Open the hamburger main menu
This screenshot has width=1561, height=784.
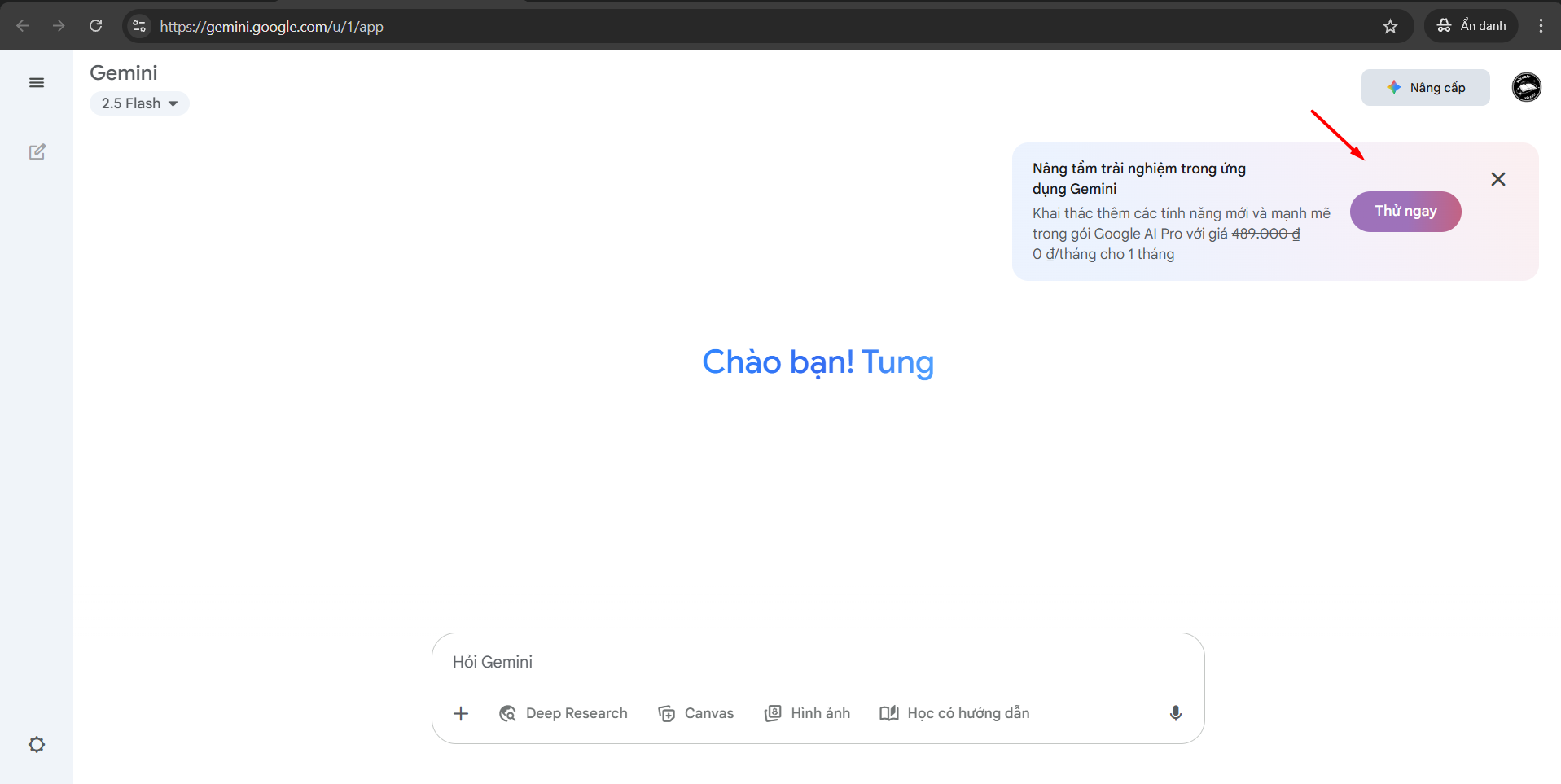pos(37,82)
